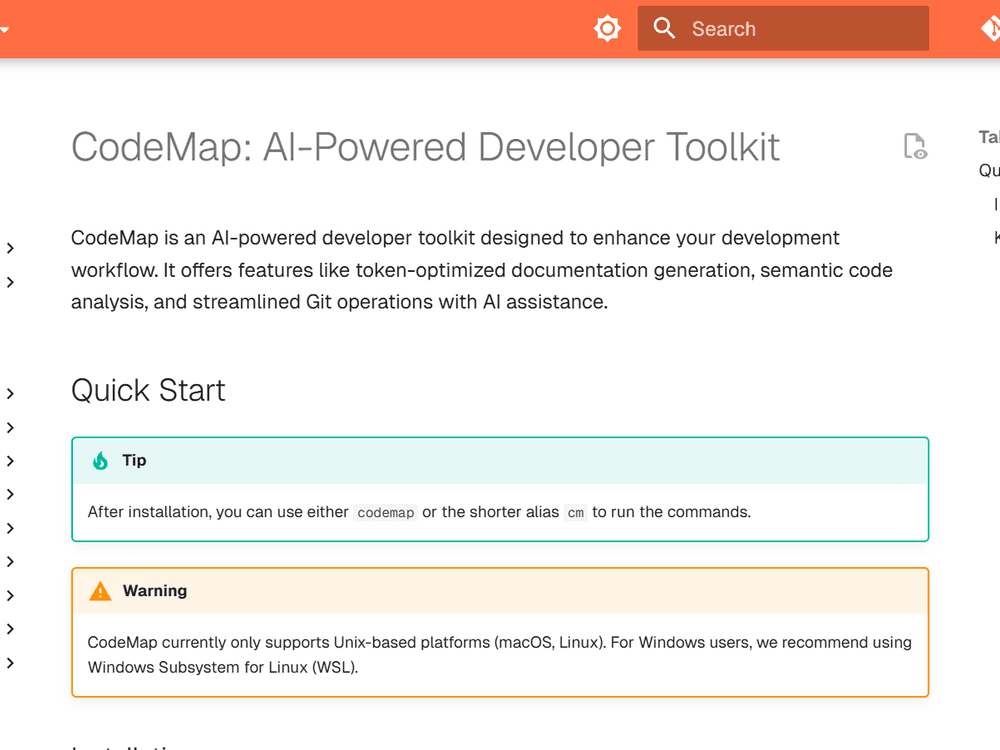Expand the topmost sidebar navigation chevron
The height and width of the screenshot is (750, 1000).
(x=10, y=248)
